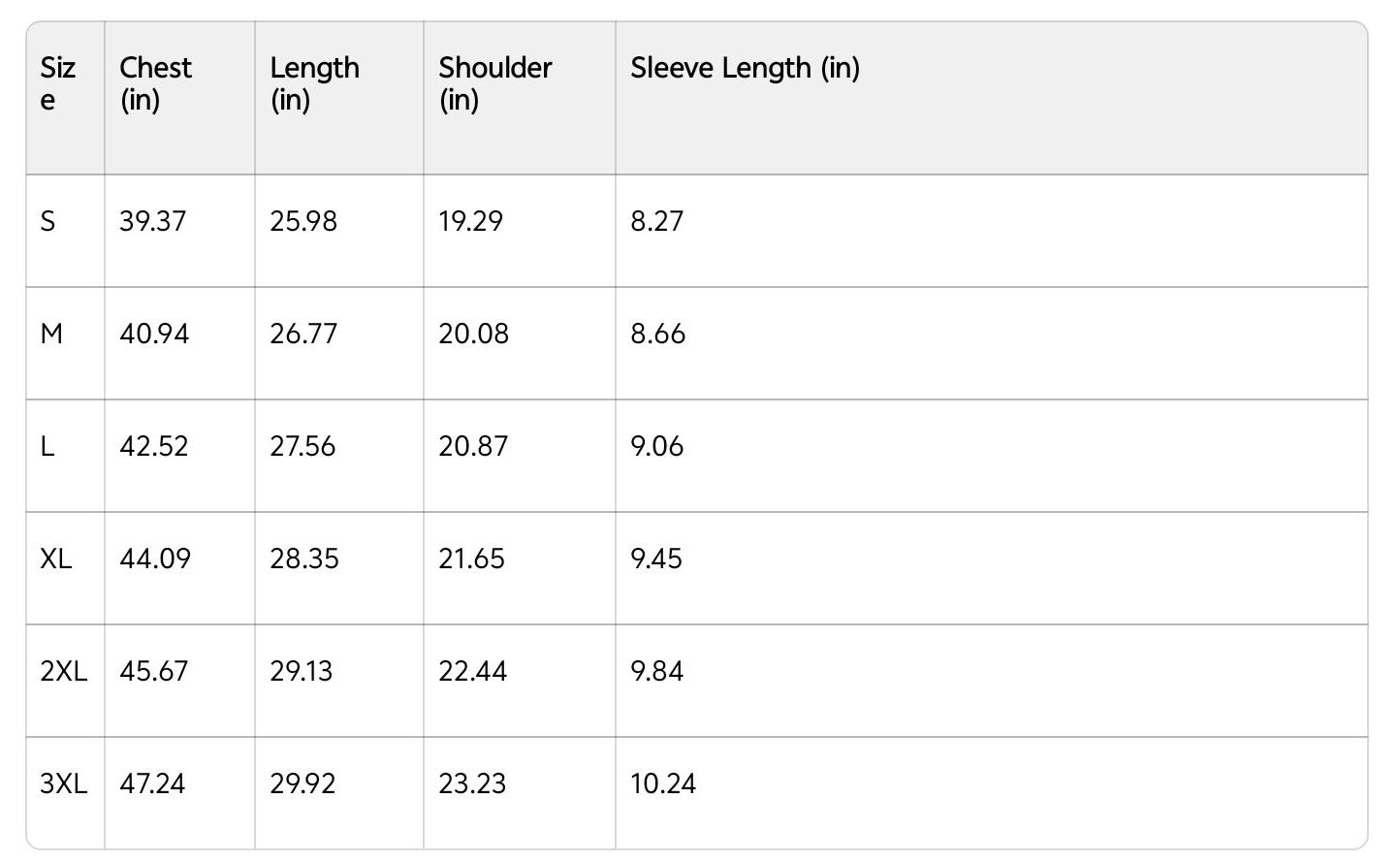1400x862 pixels.
Task: Click the Chest (in) column header
Action: 155,83
